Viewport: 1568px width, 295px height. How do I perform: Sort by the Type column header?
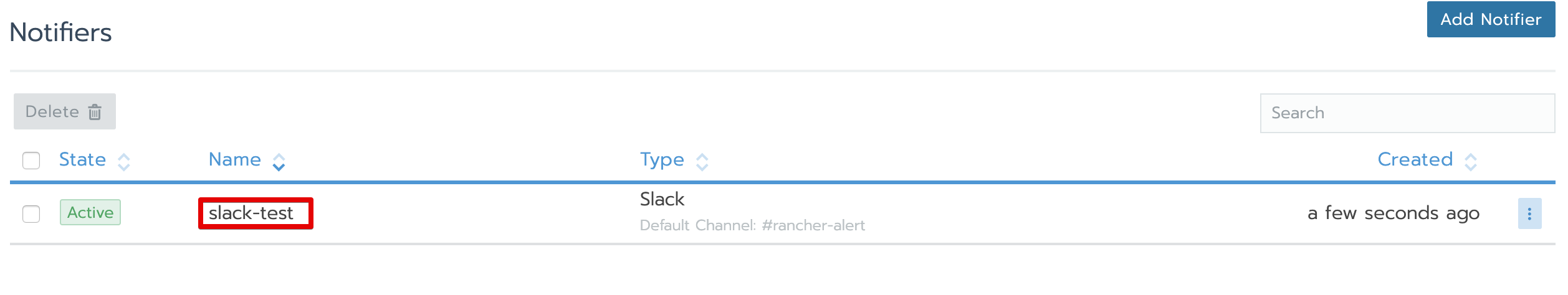tap(662, 160)
